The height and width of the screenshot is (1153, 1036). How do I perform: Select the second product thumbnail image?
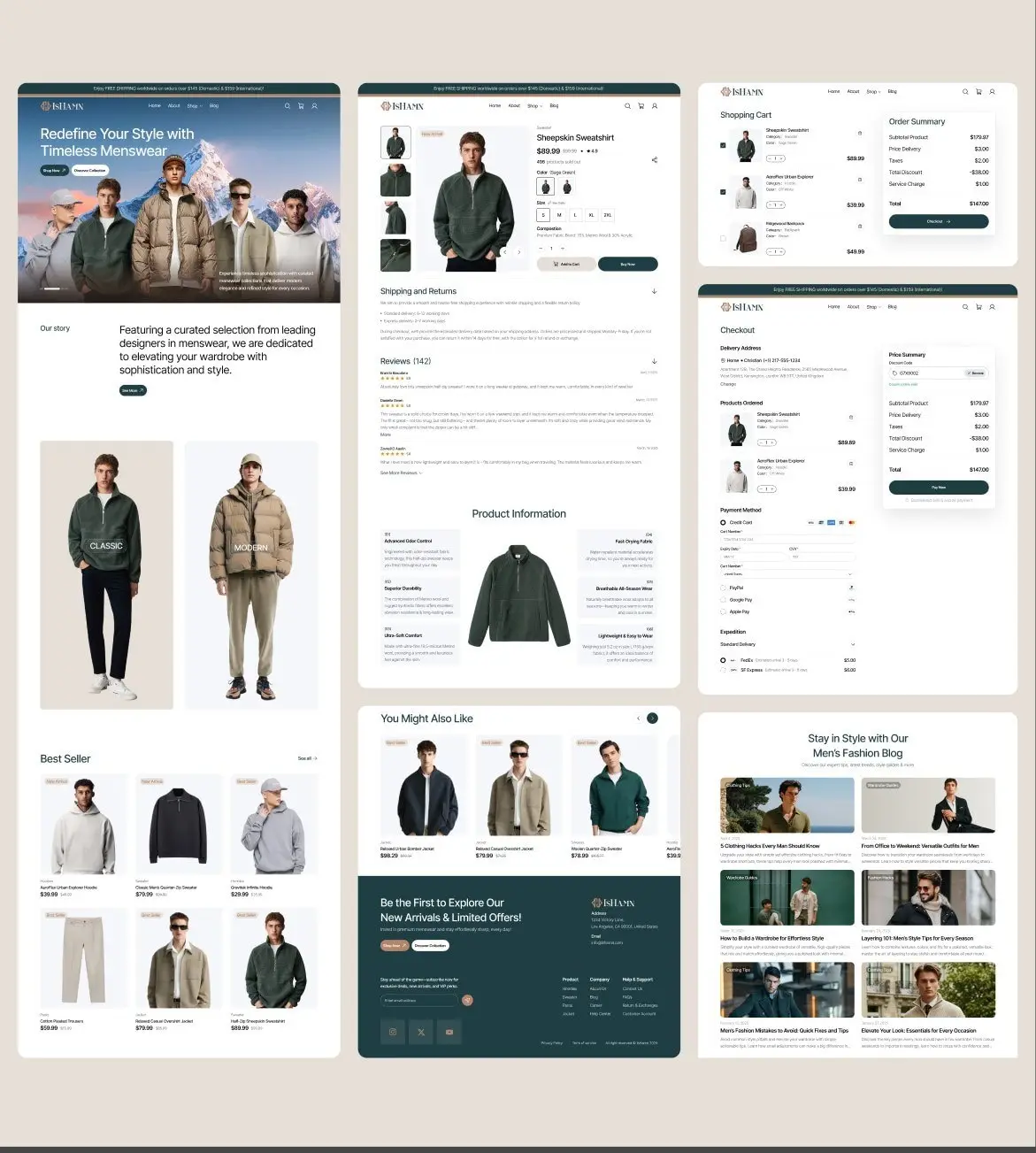tap(395, 181)
